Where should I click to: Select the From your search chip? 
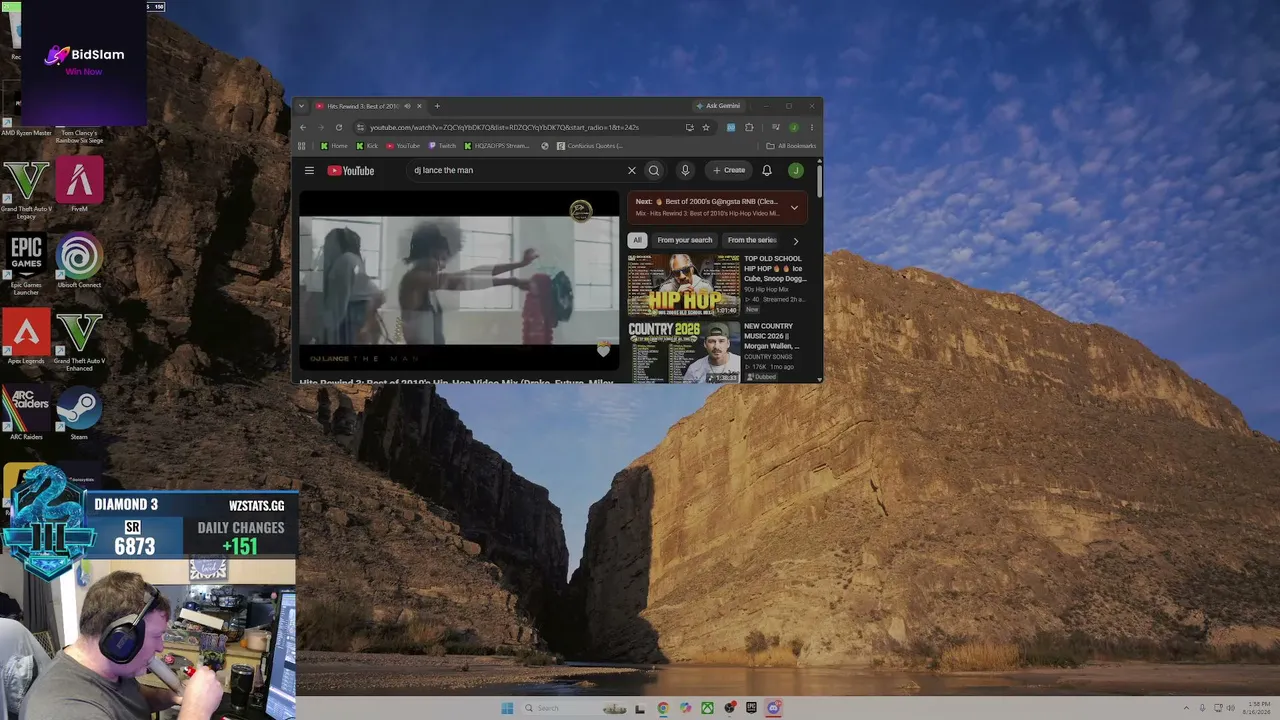coord(685,240)
